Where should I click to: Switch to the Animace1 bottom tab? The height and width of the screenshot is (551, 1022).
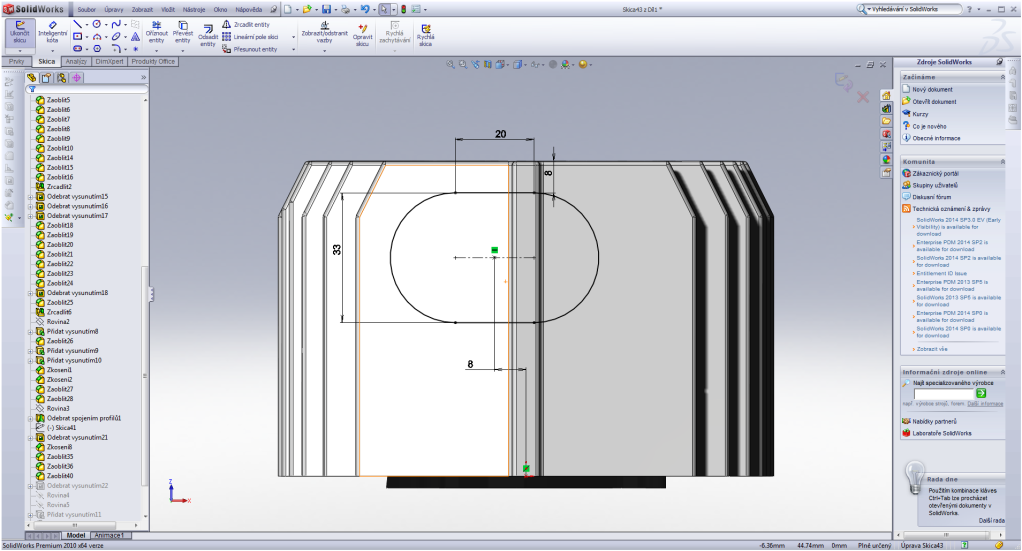point(110,535)
